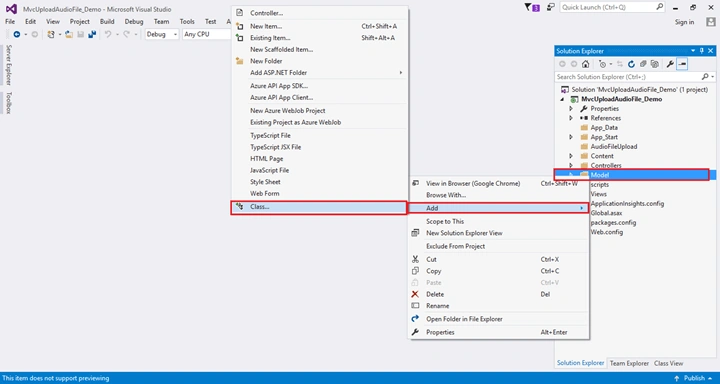Expand the App_Start folder arrow
The image size is (720, 384).
(571, 137)
